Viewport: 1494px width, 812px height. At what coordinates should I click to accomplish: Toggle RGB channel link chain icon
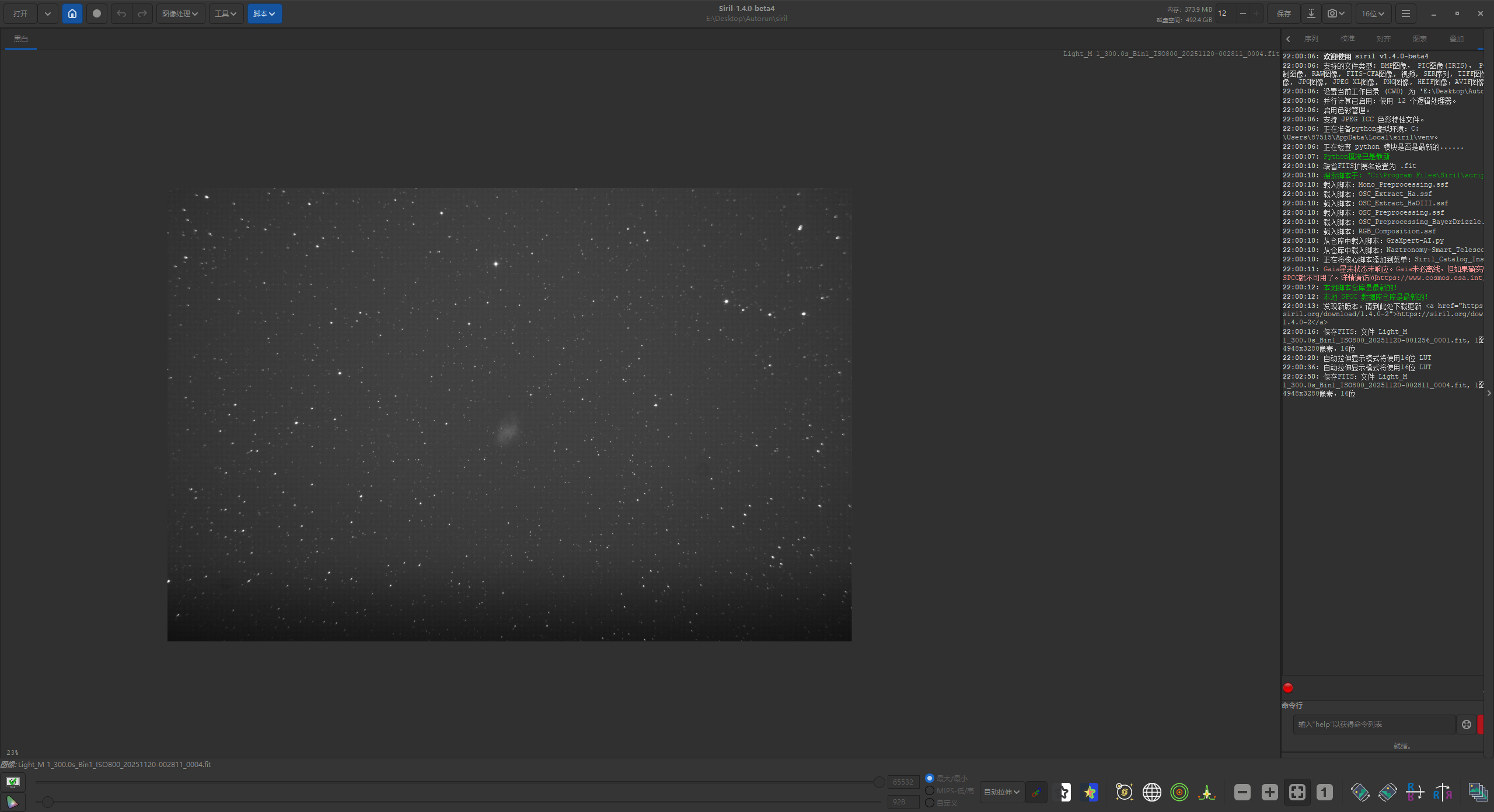[x=1036, y=792]
